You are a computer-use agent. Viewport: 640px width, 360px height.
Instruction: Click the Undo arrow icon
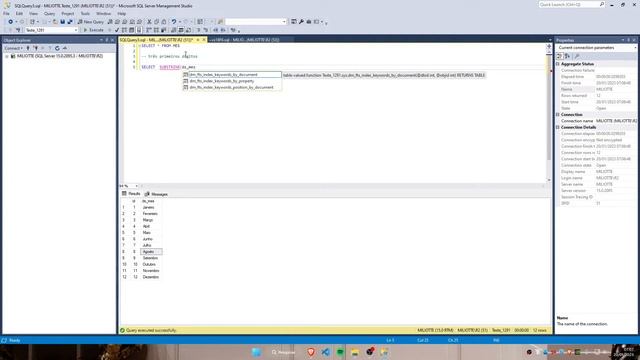tap(174, 22)
